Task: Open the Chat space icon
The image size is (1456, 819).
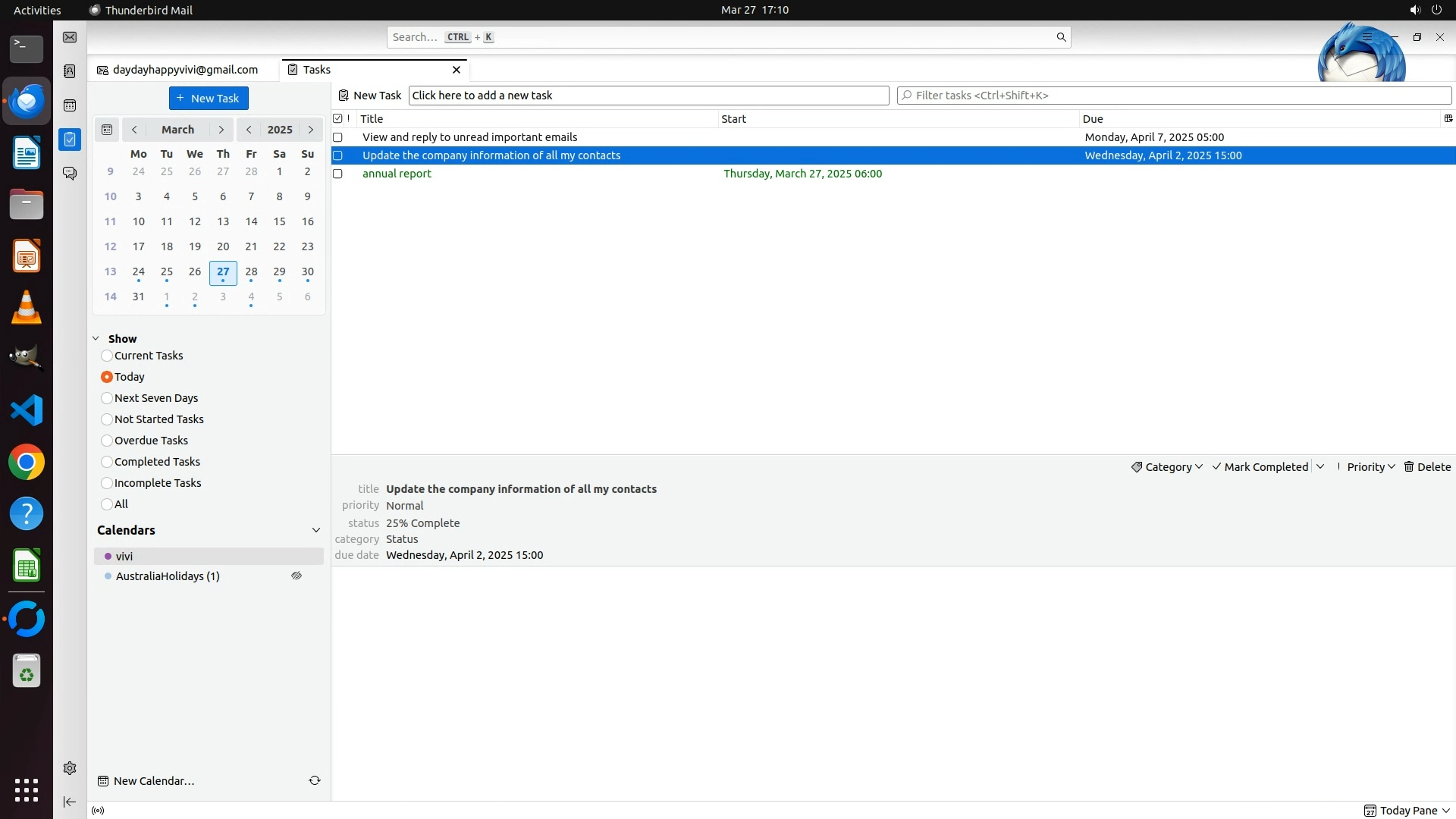Action: 70,174
